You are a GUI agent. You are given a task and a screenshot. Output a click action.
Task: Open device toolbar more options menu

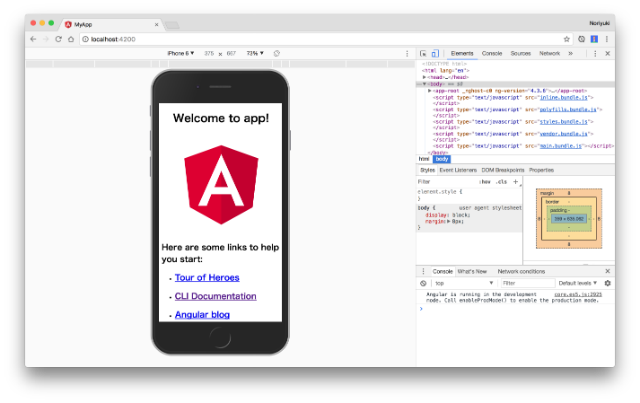[x=407, y=53]
